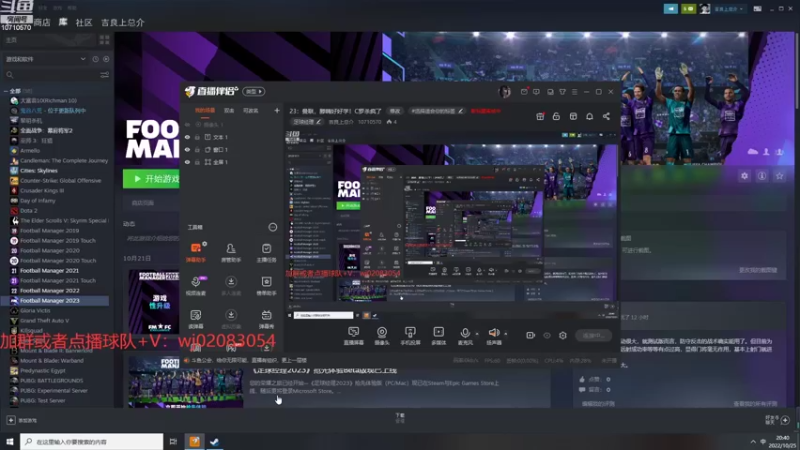Open the 游戏和软件 dropdown in Steam

pos(45,59)
